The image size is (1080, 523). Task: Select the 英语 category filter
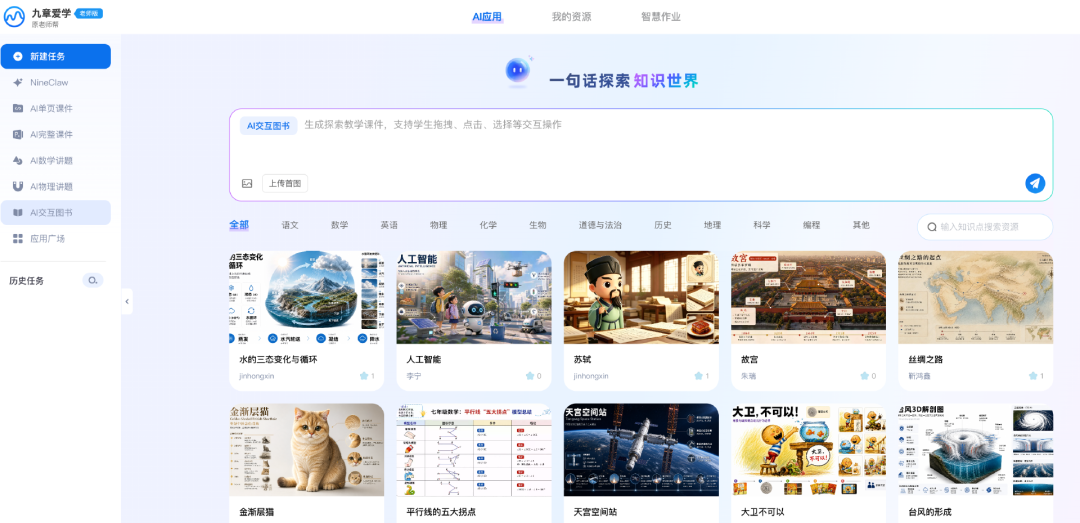pyautogui.click(x=389, y=225)
